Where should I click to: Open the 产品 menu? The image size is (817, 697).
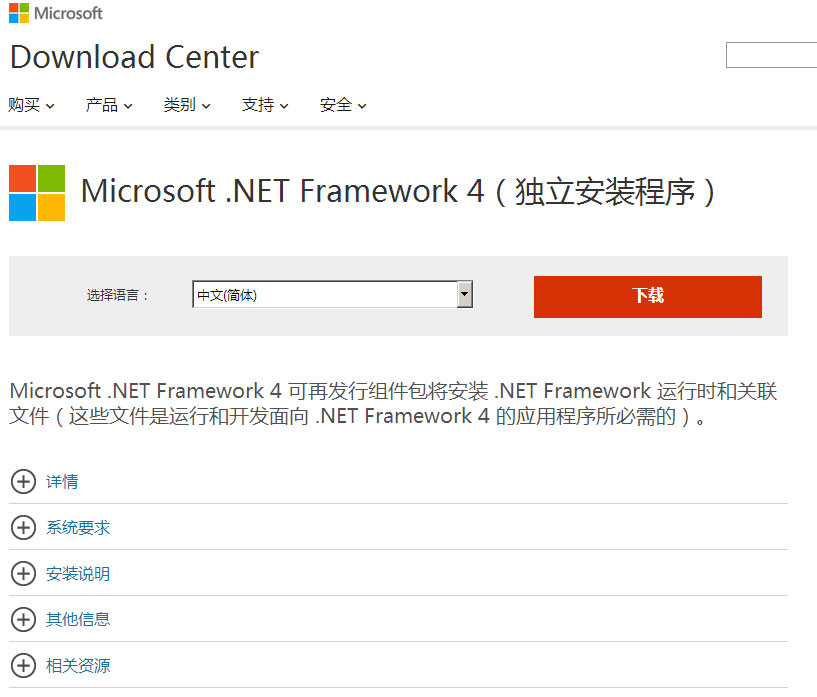(109, 105)
